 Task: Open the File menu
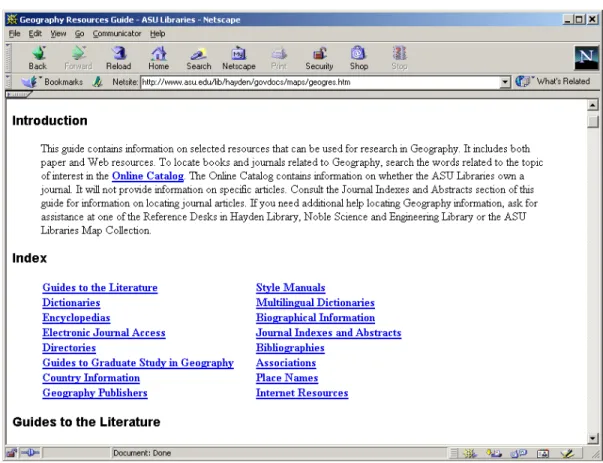click(14, 34)
